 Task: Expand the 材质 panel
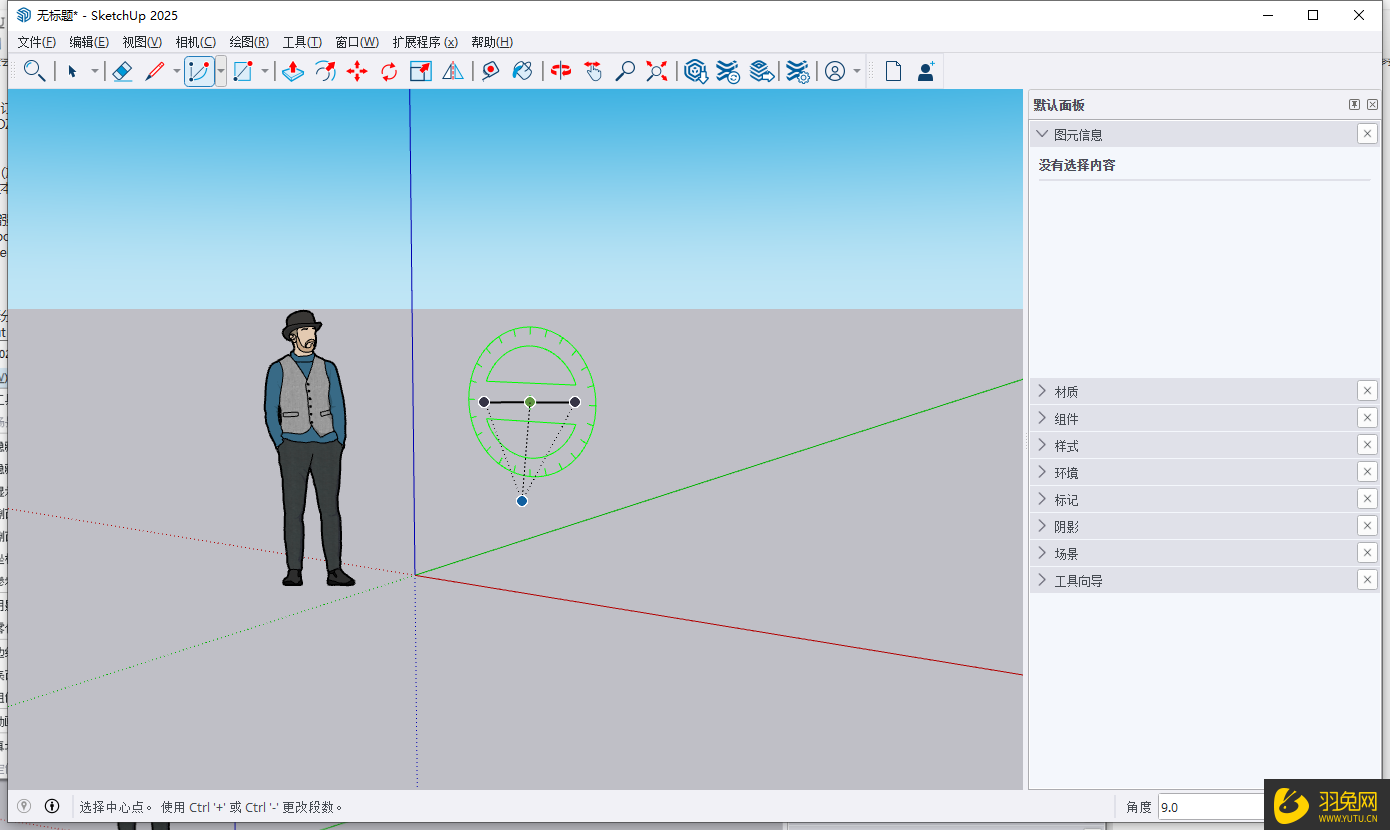[1042, 391]
